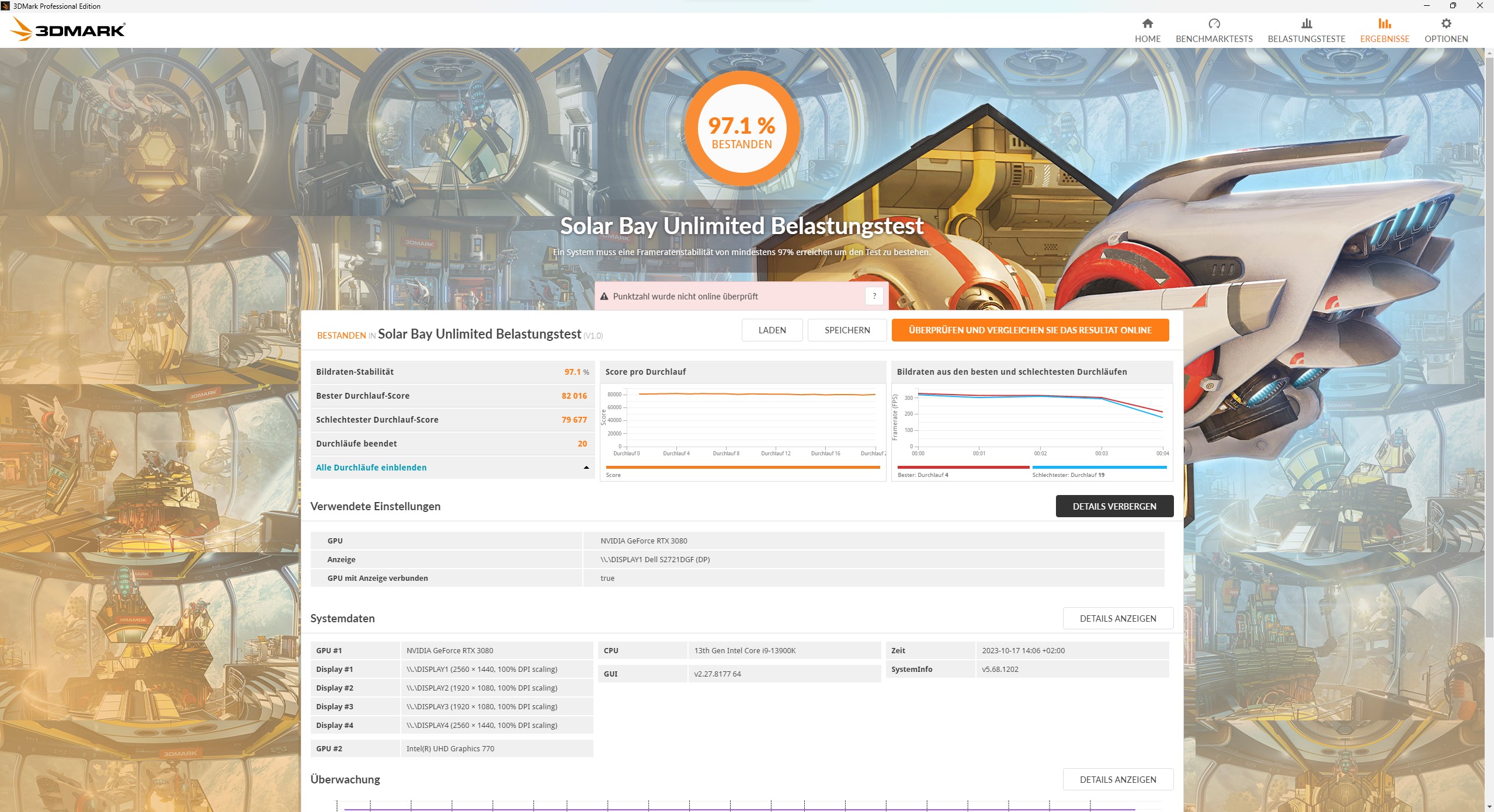Toggle the orange Score legend bar

pyautogui.click(x=742, y=468)
